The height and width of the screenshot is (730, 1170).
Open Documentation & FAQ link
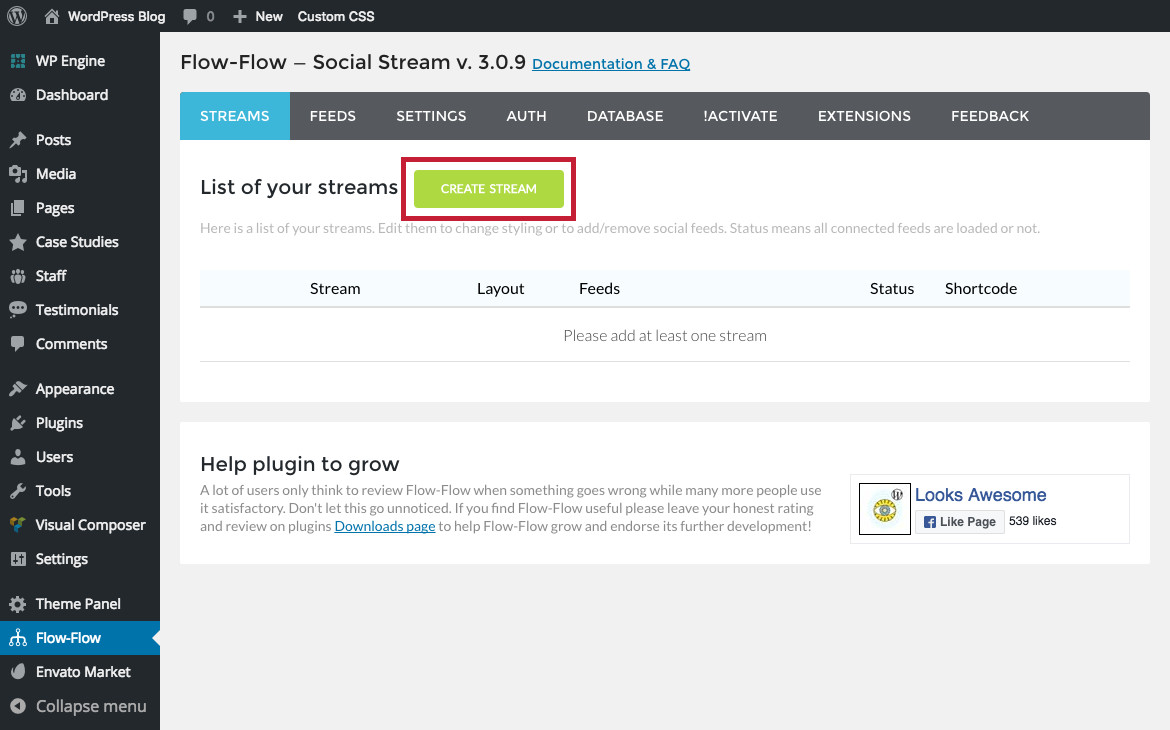click(611, 64)
